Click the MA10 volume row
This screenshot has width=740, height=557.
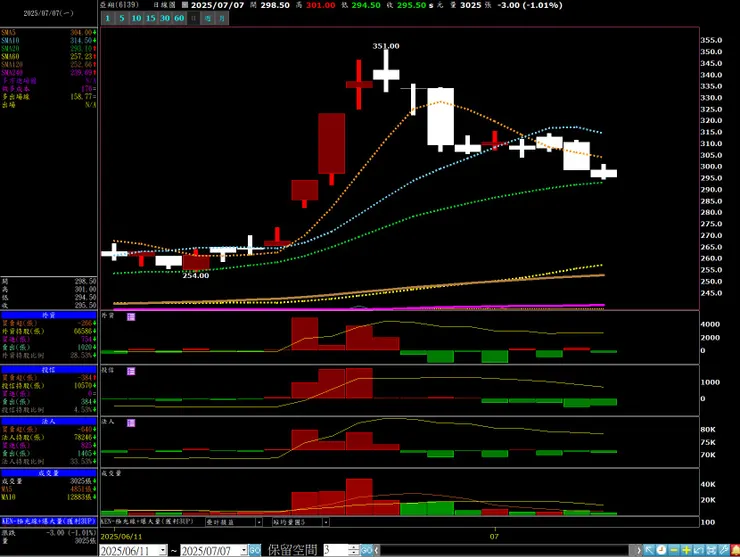(x=49, y=498)
